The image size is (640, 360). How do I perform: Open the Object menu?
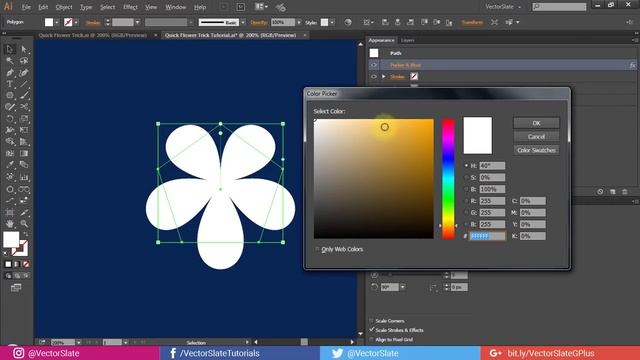64,7
